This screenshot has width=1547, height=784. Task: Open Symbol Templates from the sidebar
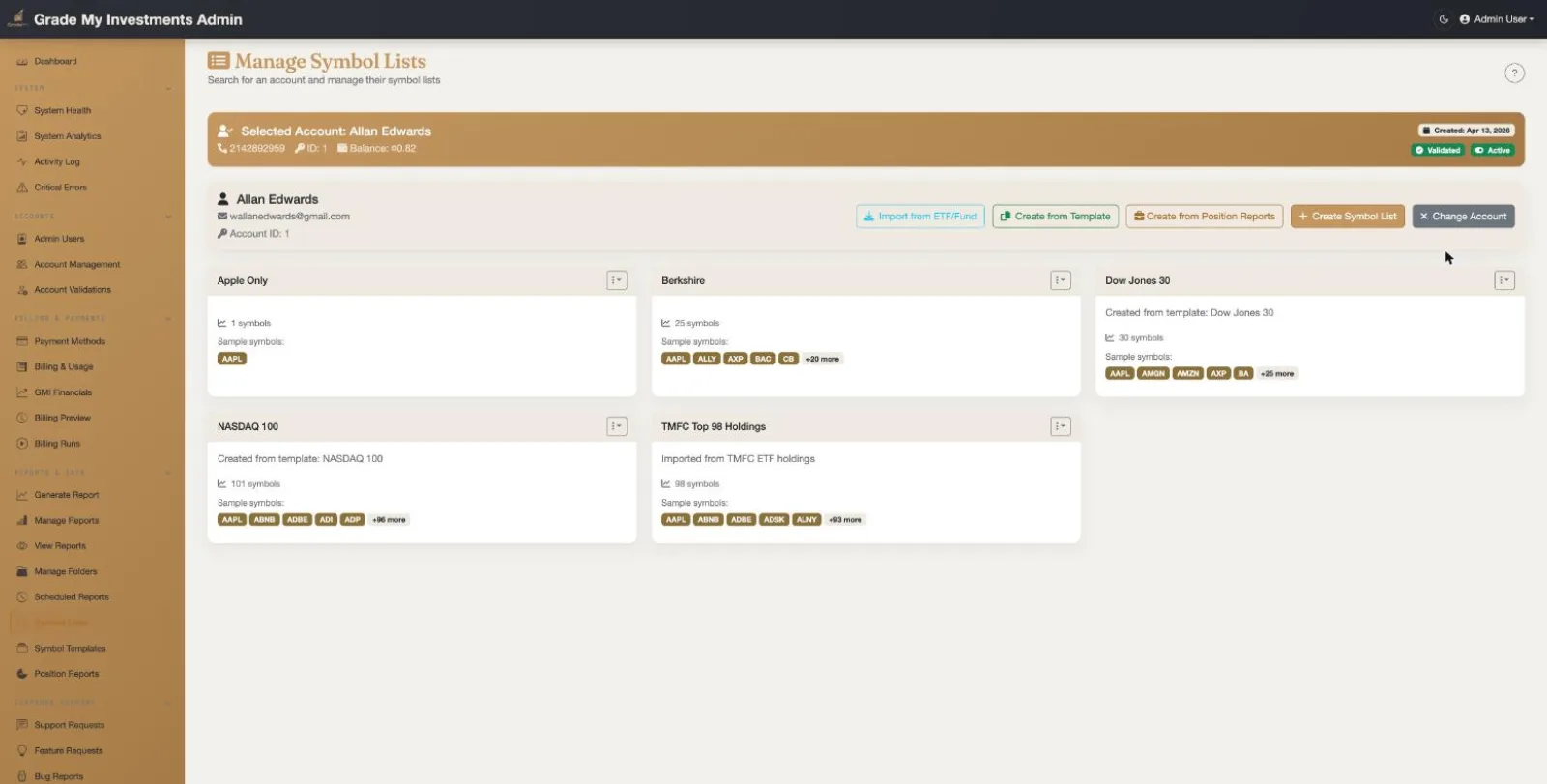coord(70,649)
